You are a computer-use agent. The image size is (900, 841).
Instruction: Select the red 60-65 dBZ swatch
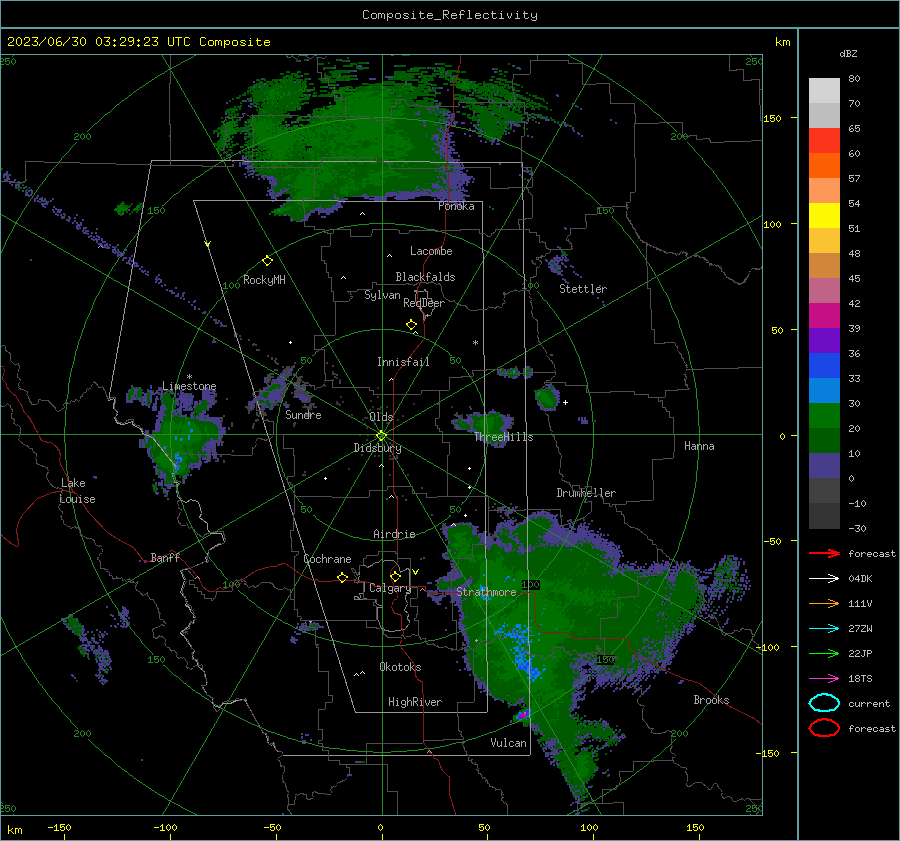[x=824, y=141]
